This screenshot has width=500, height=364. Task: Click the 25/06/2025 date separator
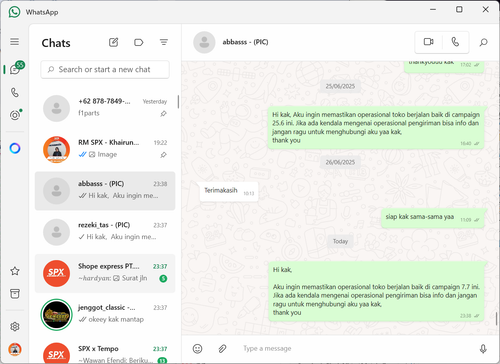click(x=340, y=86)
